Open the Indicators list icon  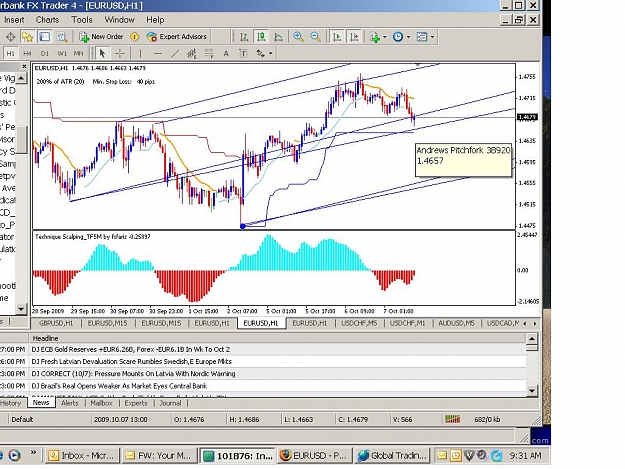point(375,37)
